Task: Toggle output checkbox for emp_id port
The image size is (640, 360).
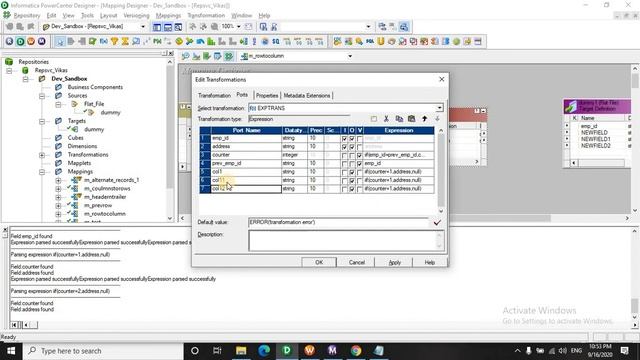Action: [x=352, y=139]
